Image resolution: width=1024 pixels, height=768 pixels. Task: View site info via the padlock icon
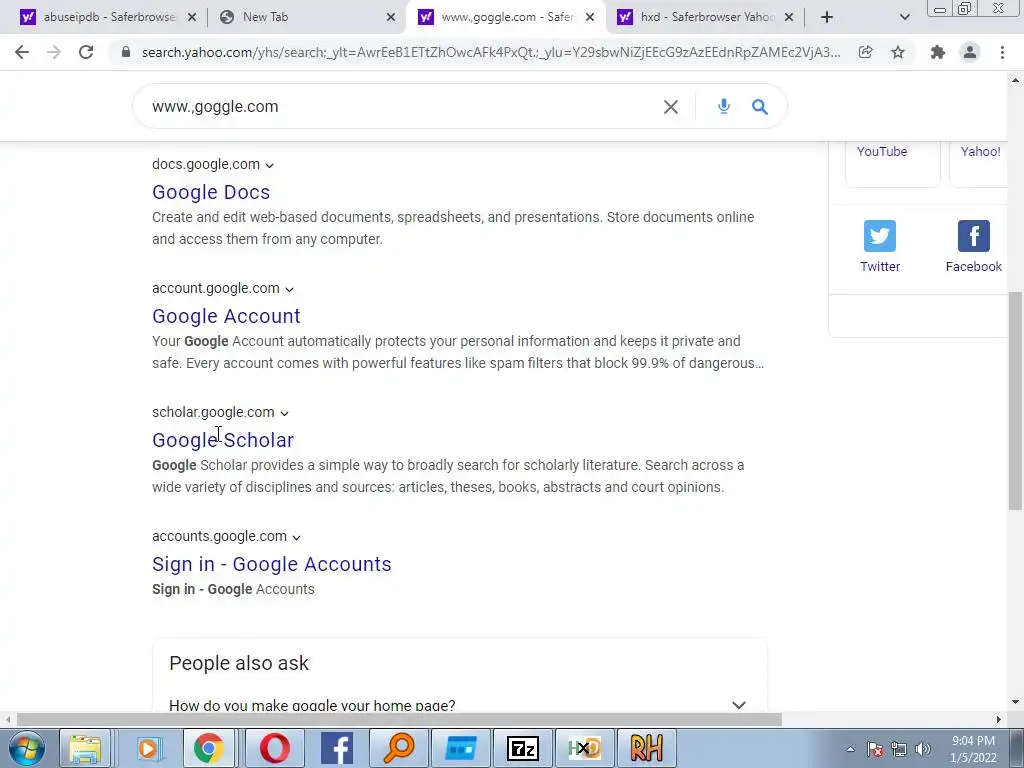126,52
